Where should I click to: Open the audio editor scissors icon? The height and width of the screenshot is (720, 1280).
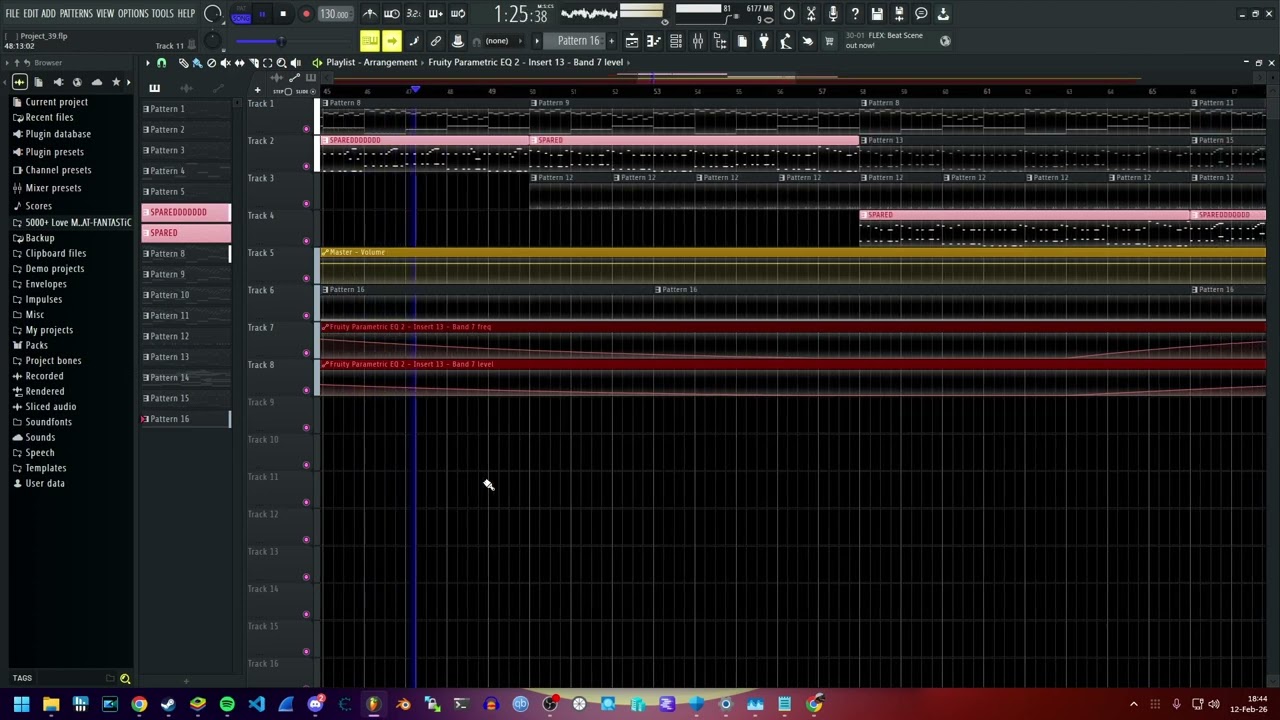pos(811,14)
